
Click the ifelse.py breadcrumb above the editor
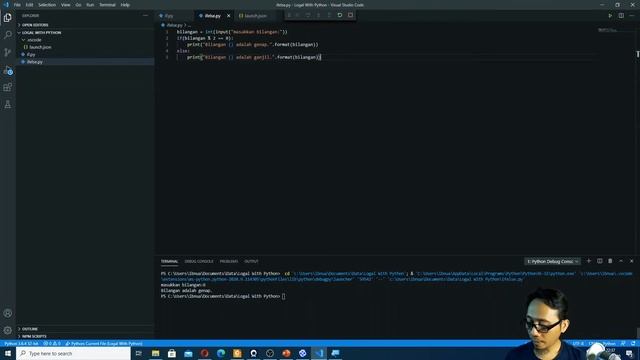(x=174, y=25)
